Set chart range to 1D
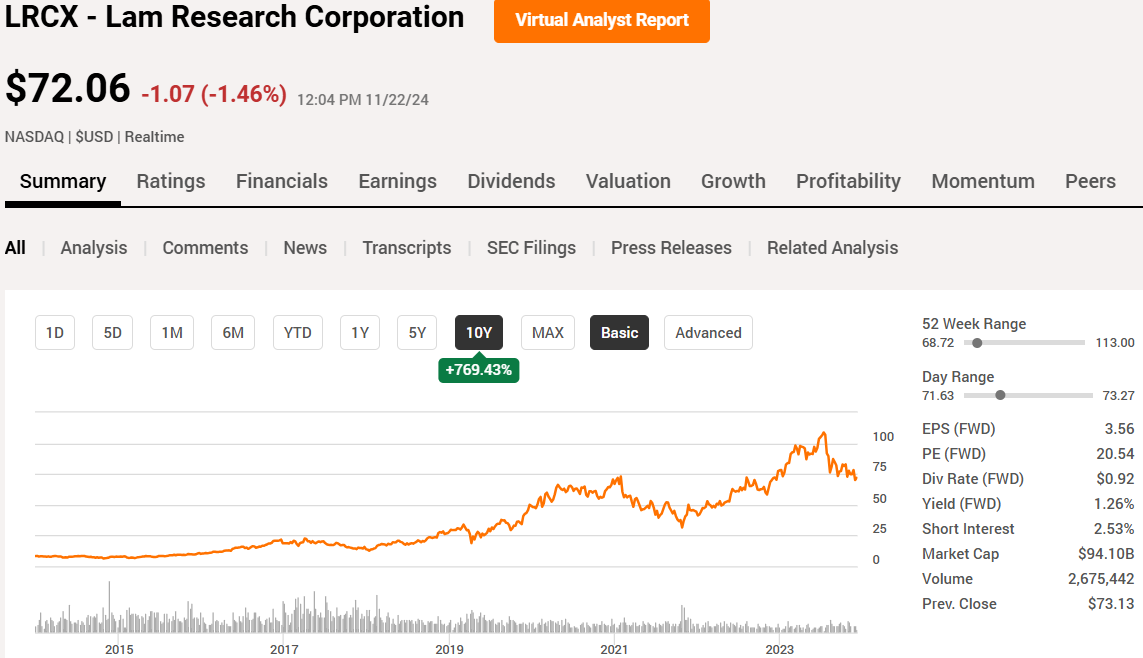Image resolution: width=1143 pixels, height=658 pixels. click(55, 332)
